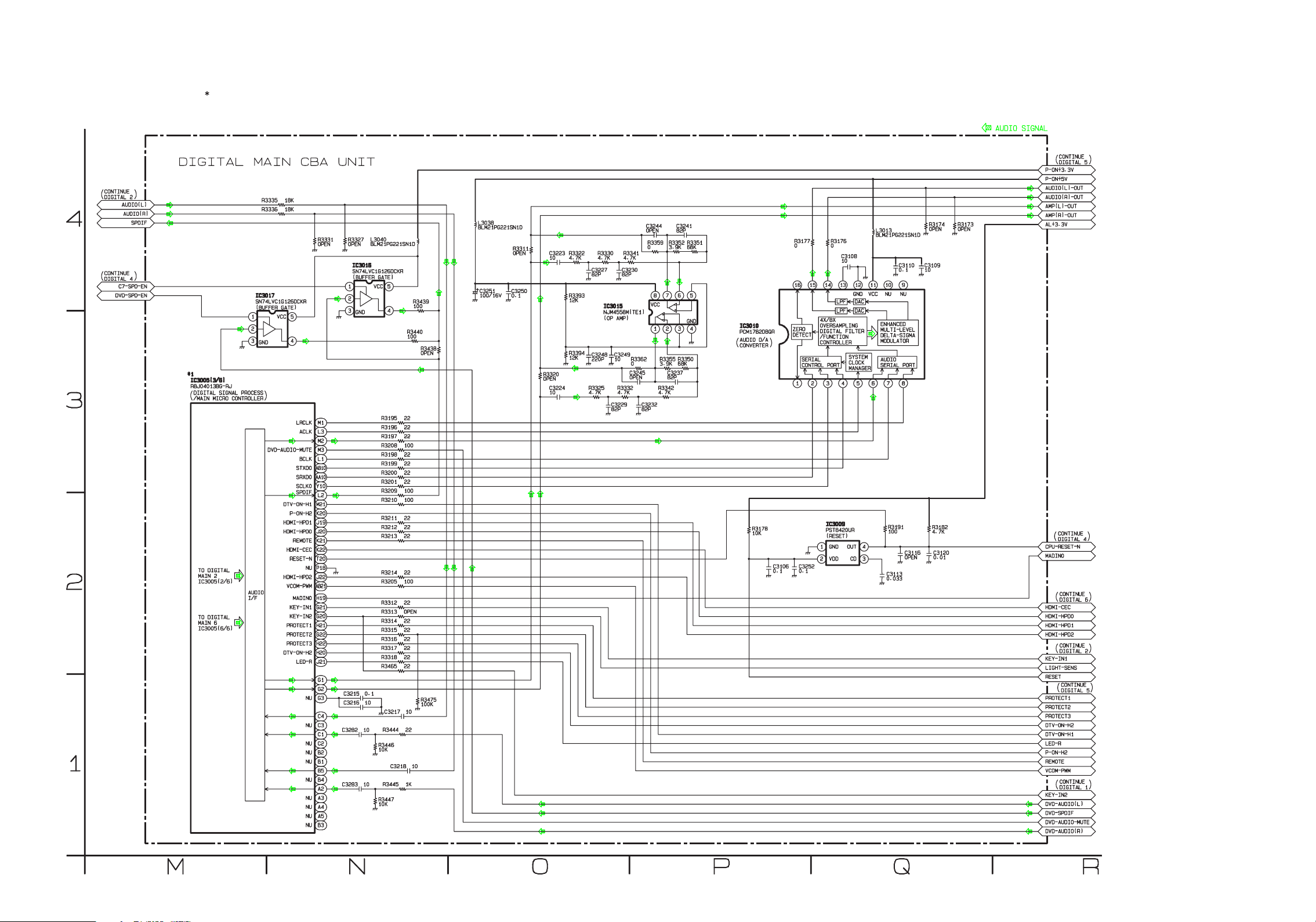1316x922 pixels.
Task: Click the AUDIO I/F vertical block
Action: (x=255, y=595)
